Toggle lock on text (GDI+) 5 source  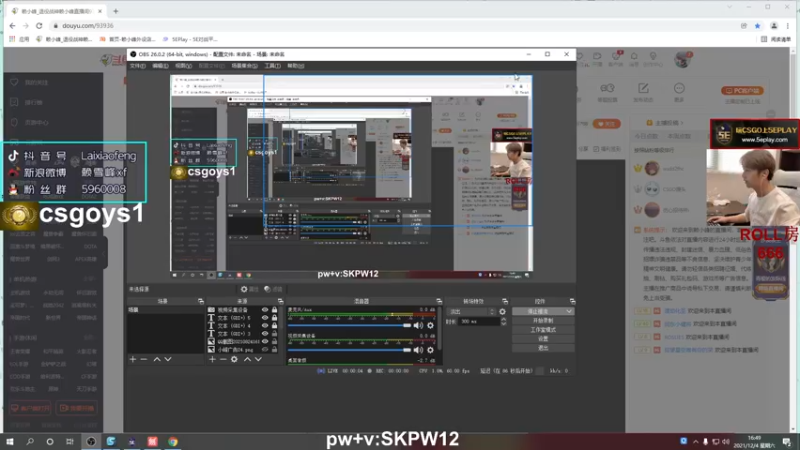pyautogui.click(x=274, y=318)
